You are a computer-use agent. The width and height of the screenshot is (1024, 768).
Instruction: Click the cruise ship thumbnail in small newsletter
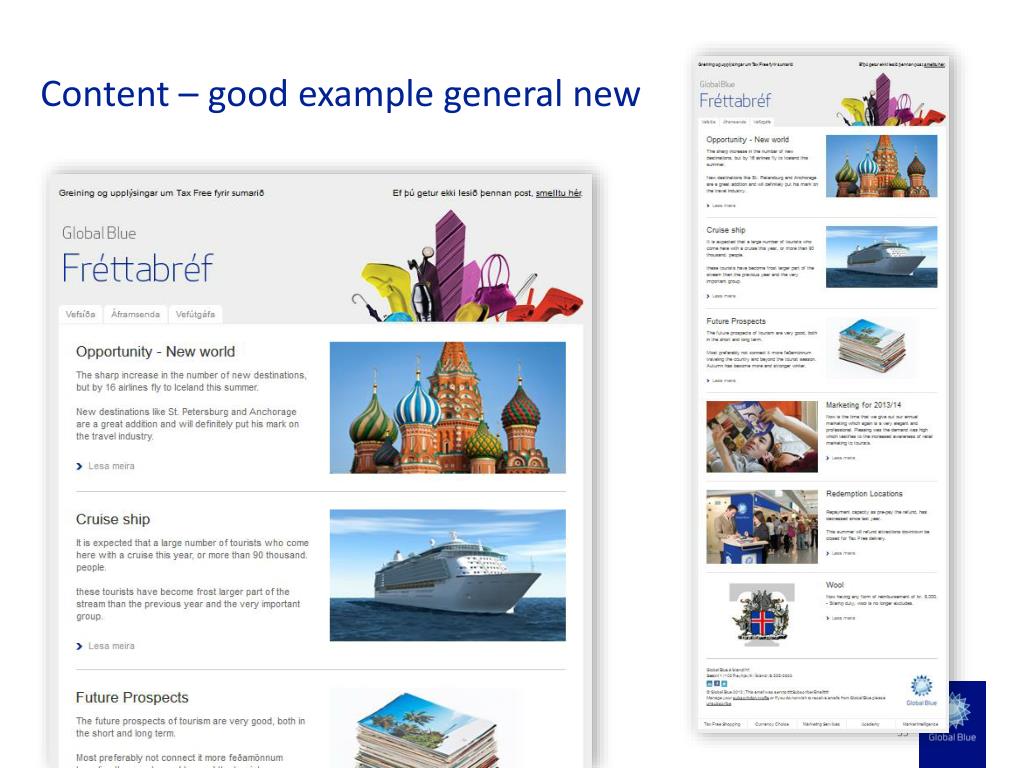881,257
